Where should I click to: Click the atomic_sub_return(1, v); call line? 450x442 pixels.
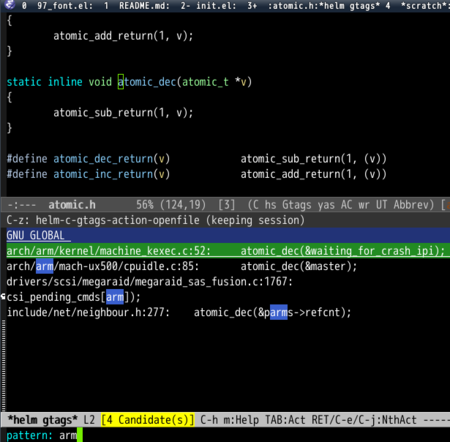123,113
